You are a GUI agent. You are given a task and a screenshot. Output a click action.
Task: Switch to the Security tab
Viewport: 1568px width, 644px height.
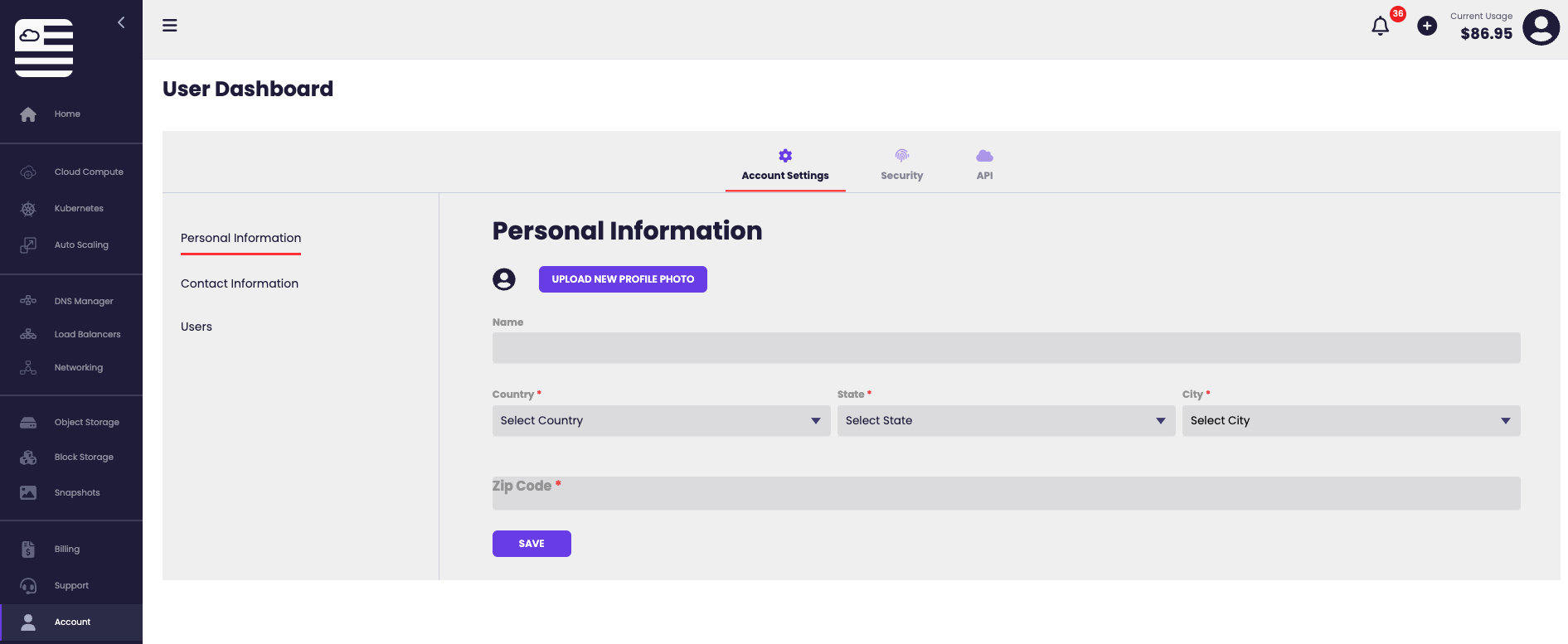point(901,166)
